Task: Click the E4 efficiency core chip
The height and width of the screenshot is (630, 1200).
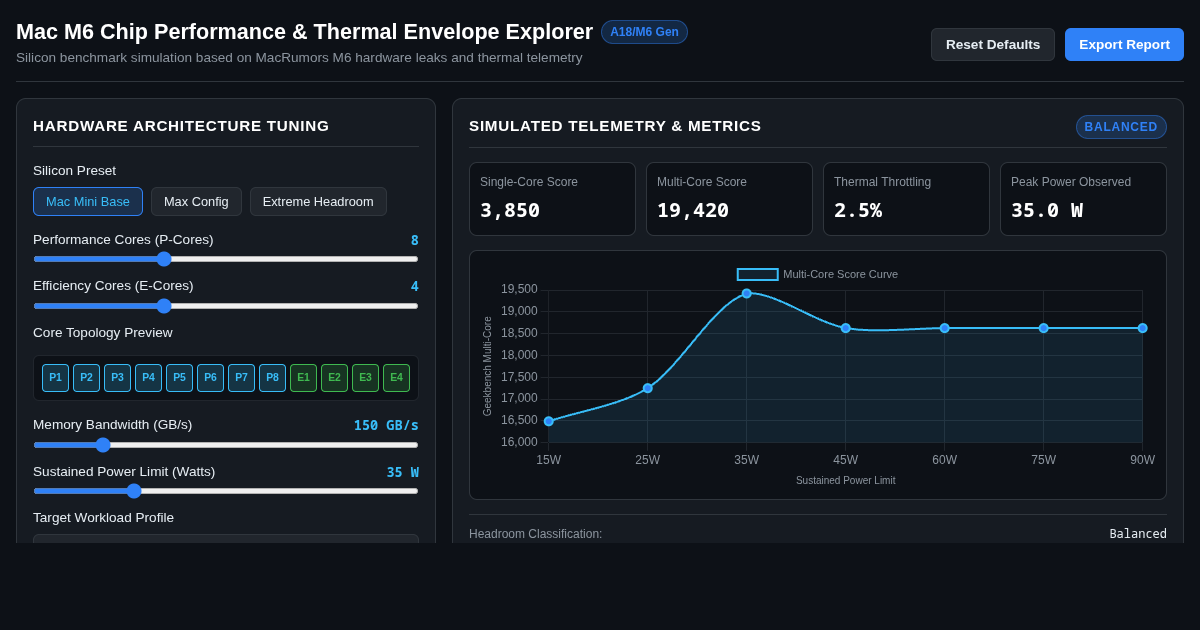Action: [x=396, y=378]
